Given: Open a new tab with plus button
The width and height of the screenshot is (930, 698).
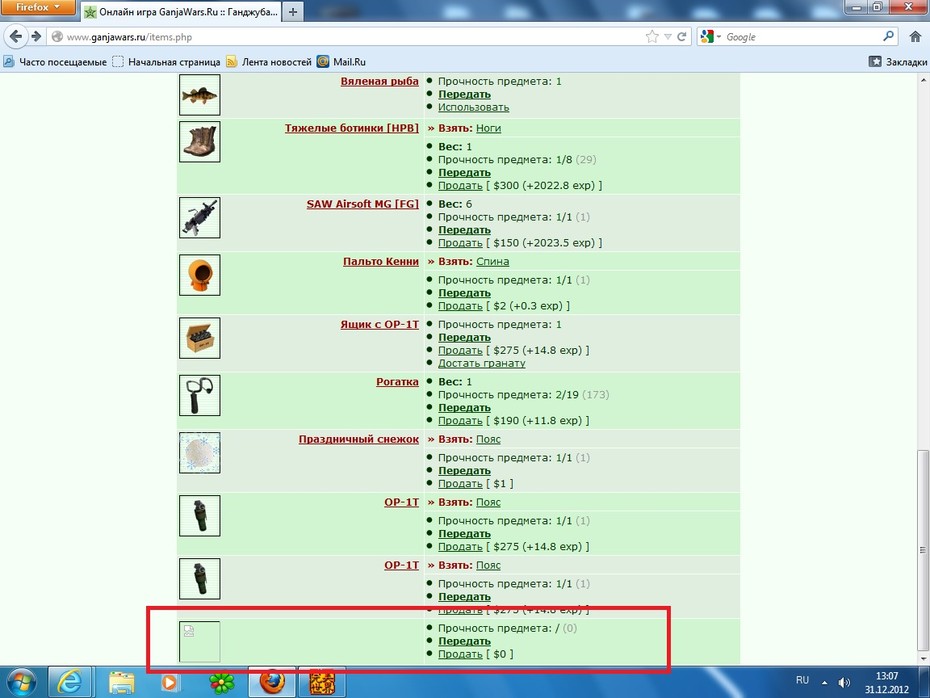Looking at the screenshot, I should click(293, 11).
